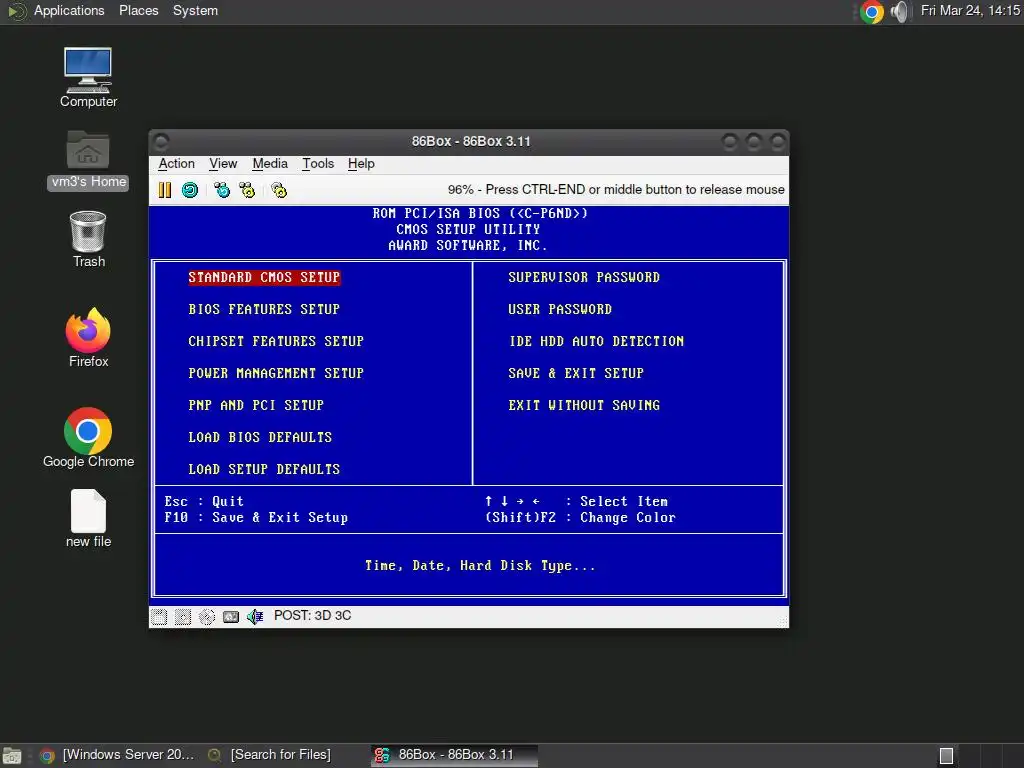Image resolution: width=1024 pixels, height=768 pixels.
Task: Pause the emulation with the yellow pause icon
Action: click(165, 190)
